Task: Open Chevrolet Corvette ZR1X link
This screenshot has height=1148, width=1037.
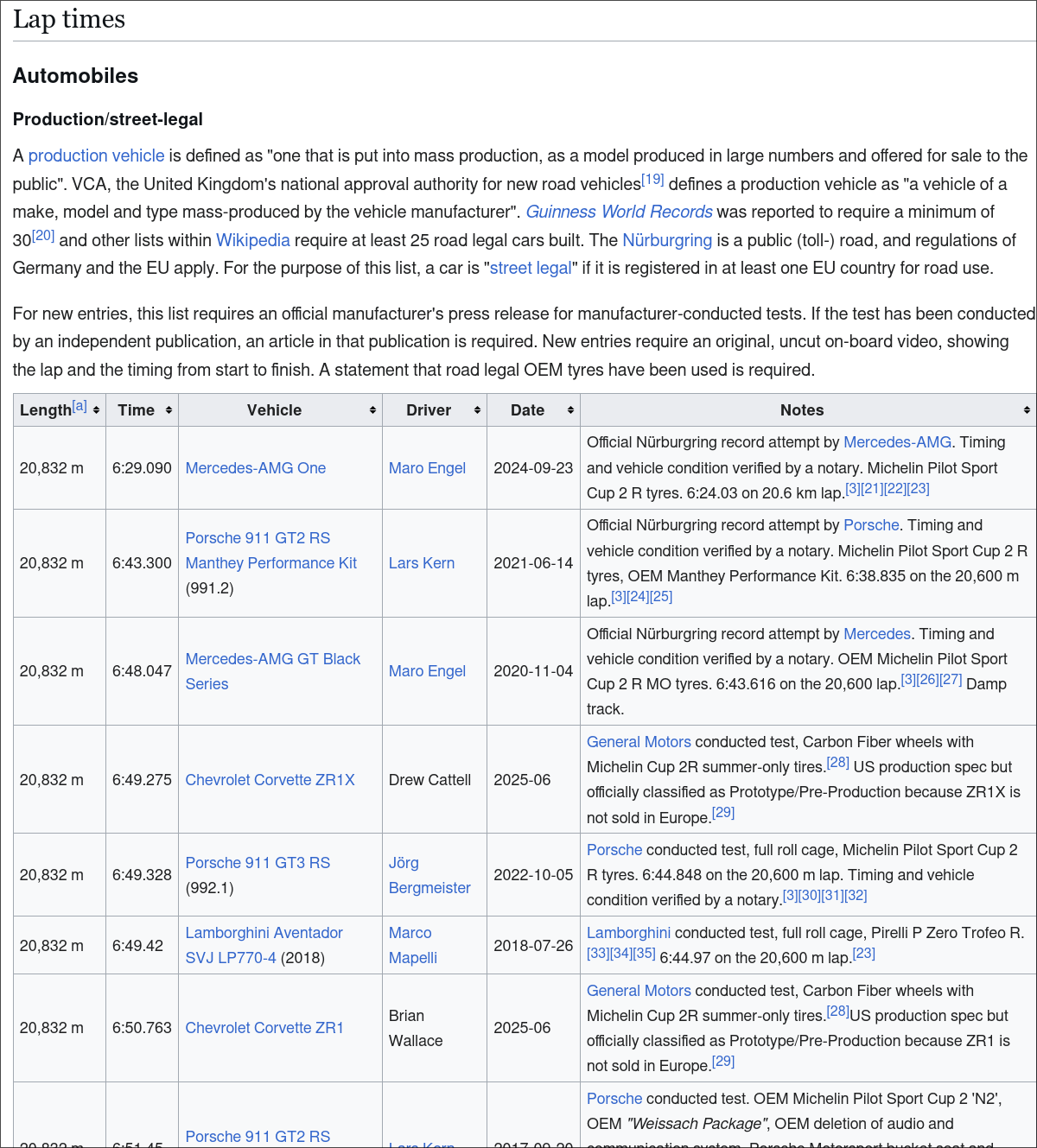Action: tap(270, 780)
